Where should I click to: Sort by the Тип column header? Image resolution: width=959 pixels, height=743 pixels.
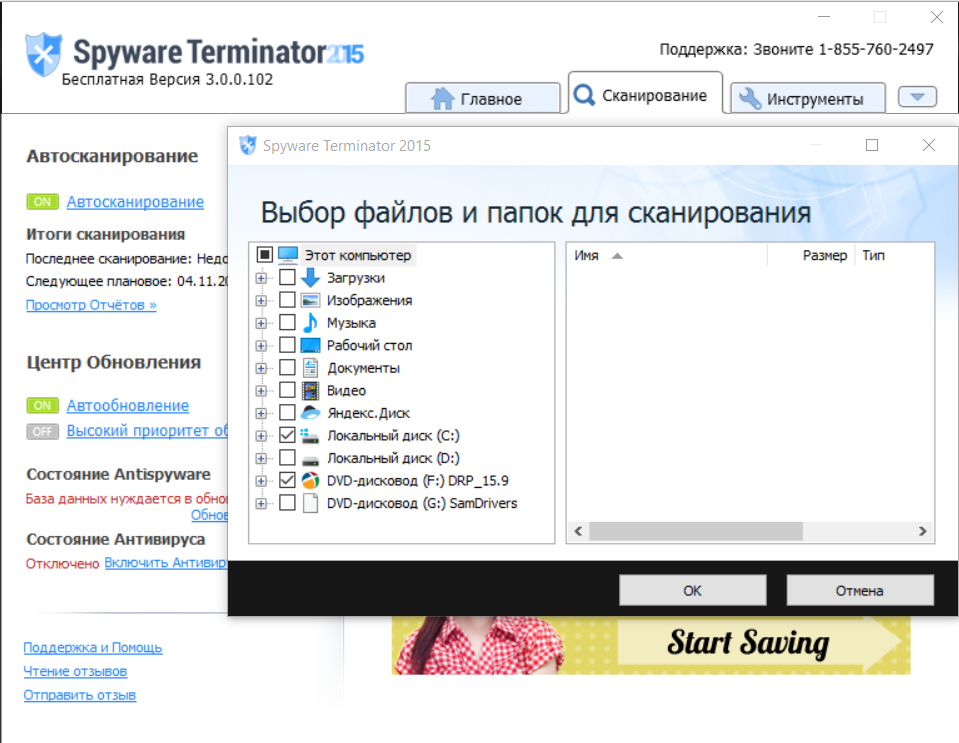tap(894, 256)
